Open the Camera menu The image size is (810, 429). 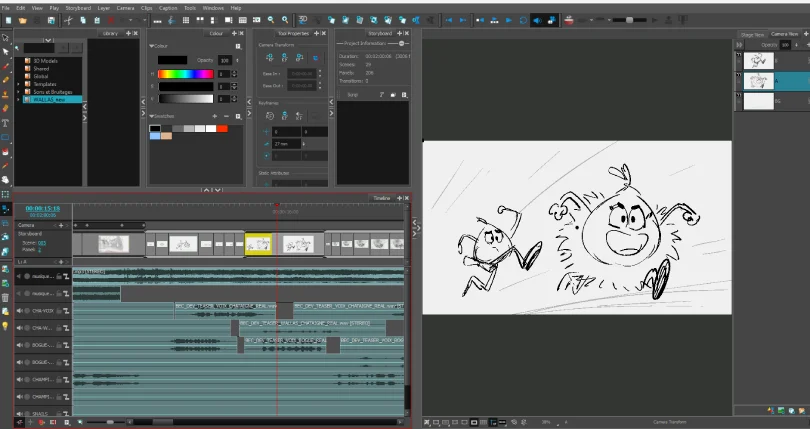coord(125,8)
